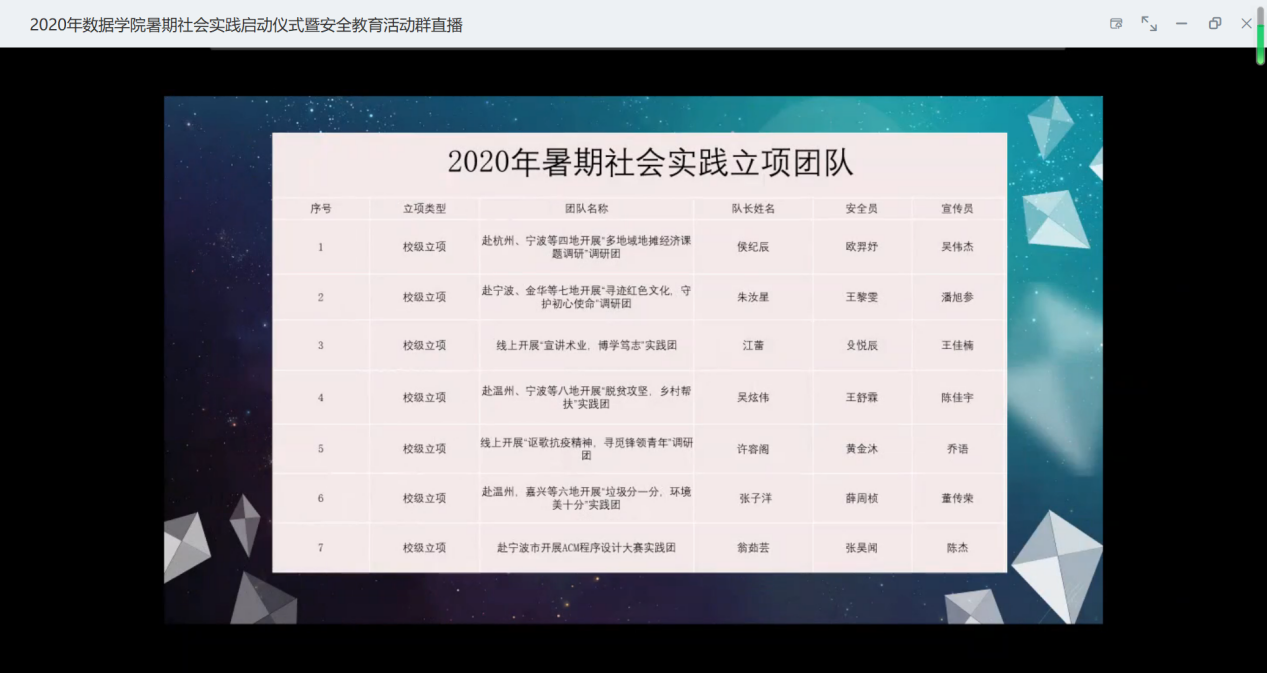The height and width of the screenshot is (673, 1267).
Task: Enter fullscreen with the diagonal arrows icon
Action: pos(1149,24)
